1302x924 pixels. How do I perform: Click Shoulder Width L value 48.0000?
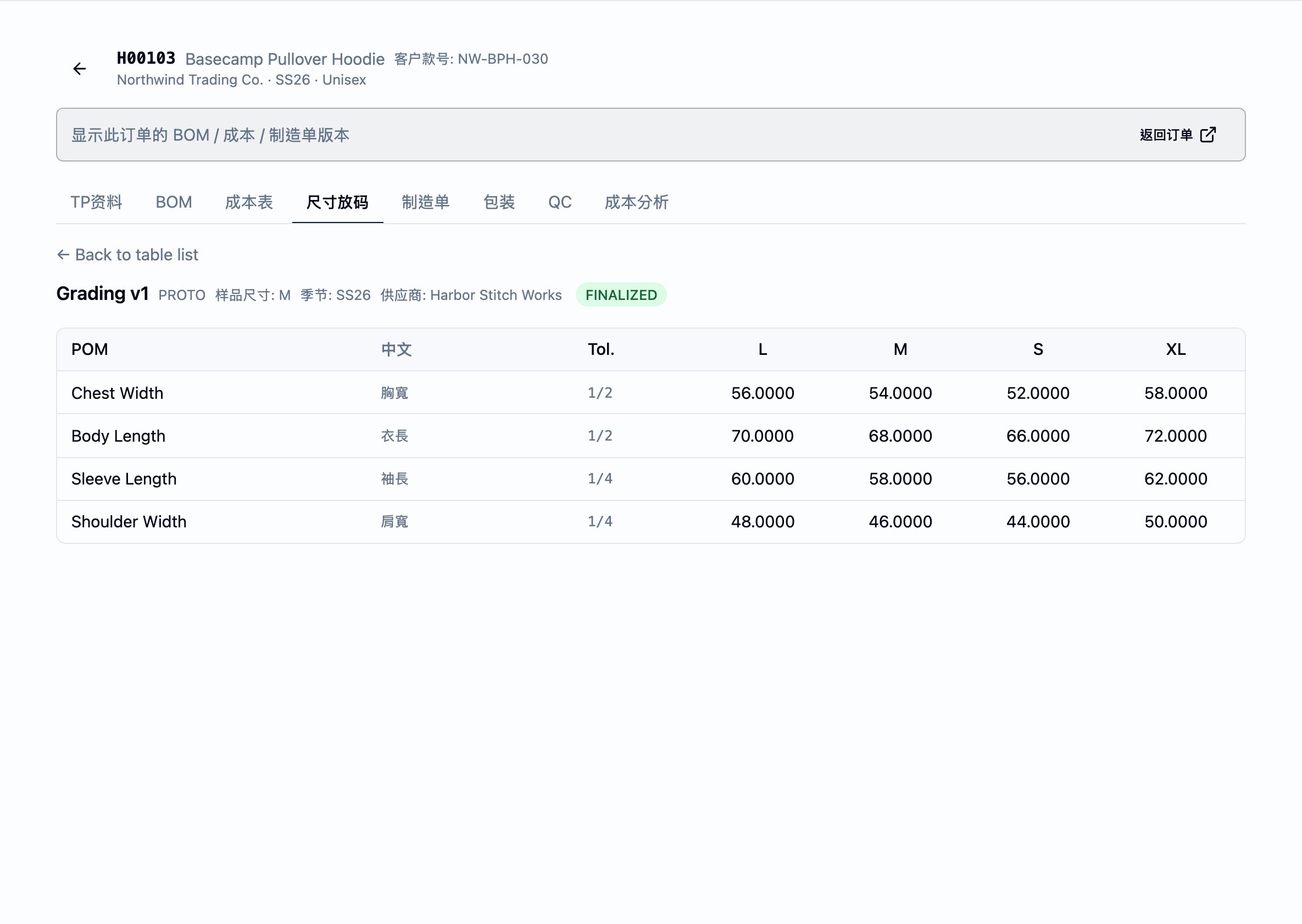pos(763,522)
